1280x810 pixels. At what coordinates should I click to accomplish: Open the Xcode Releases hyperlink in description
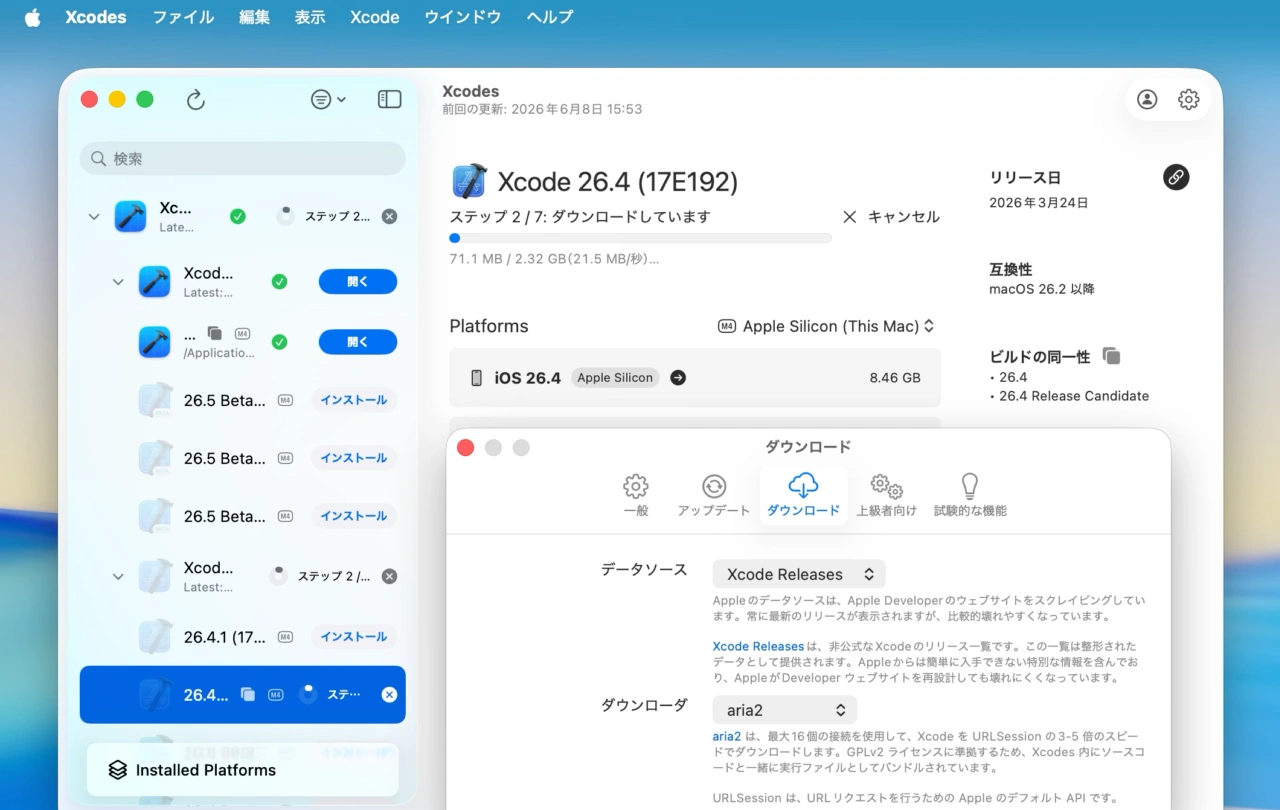tap(758, 646)
